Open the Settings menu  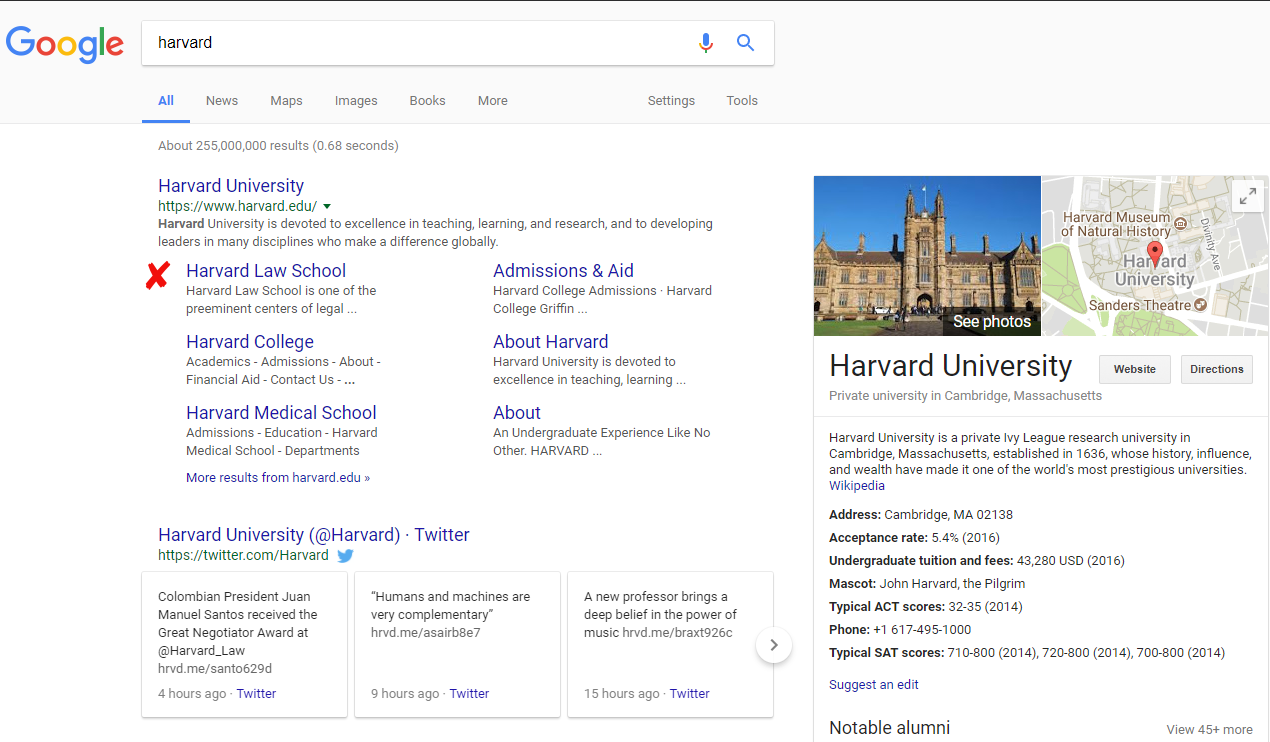coord(671,101)
